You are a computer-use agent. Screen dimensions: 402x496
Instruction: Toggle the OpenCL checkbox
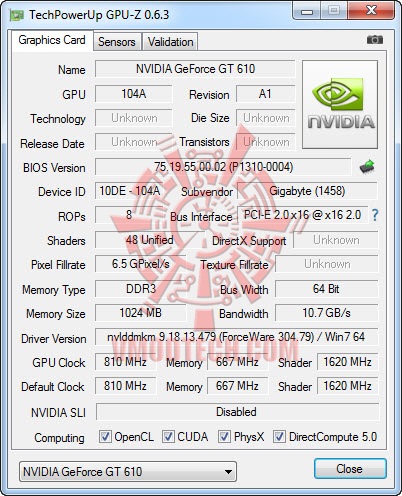105,436
